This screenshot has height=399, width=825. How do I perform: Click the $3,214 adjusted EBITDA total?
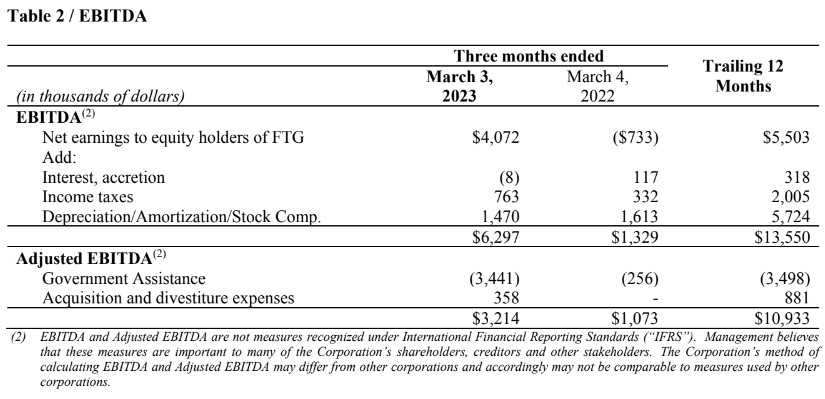tap(496, 318)
